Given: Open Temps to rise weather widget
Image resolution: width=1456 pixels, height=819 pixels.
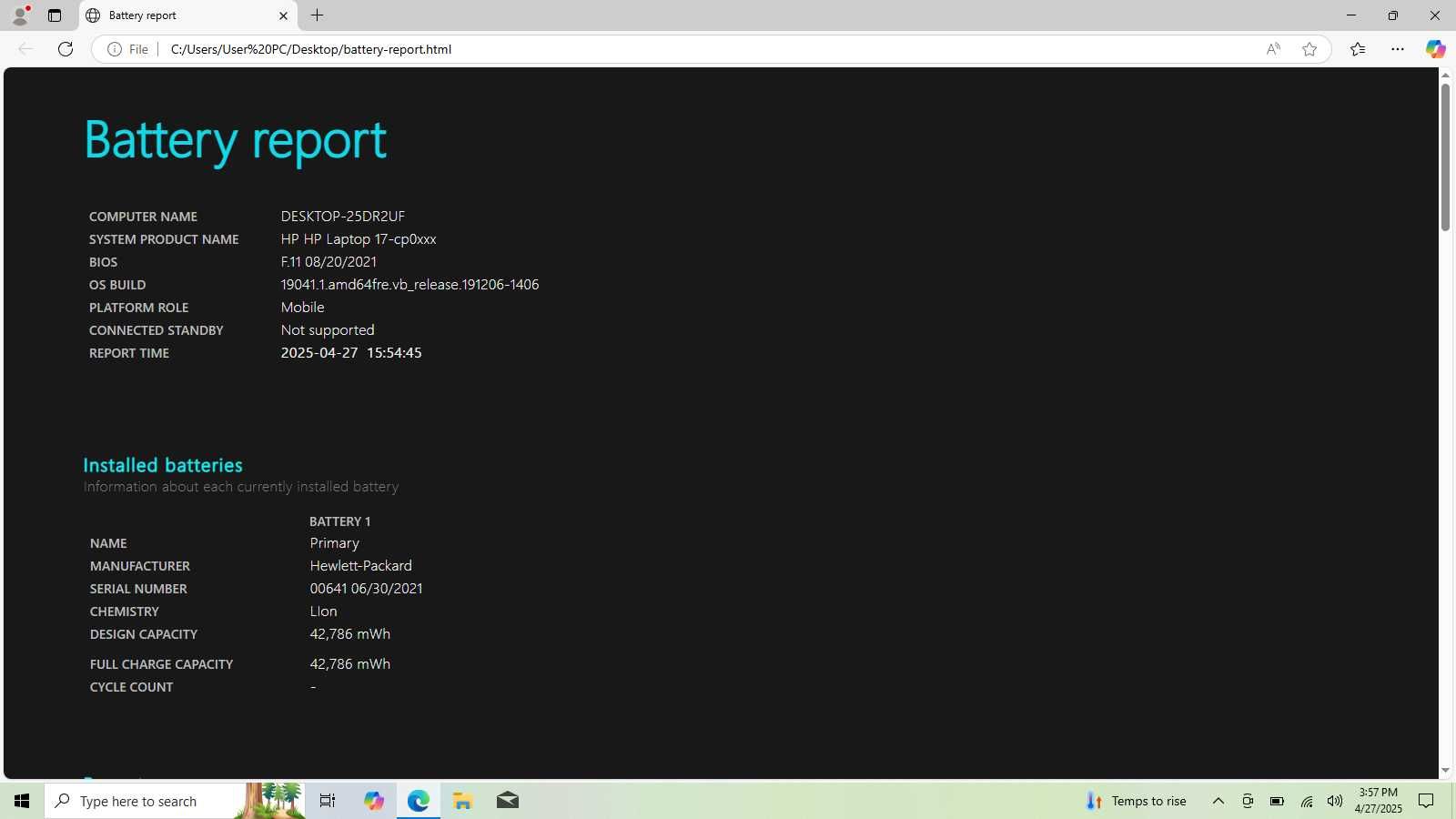Looking at the screenshot, I should [1137, 801].
